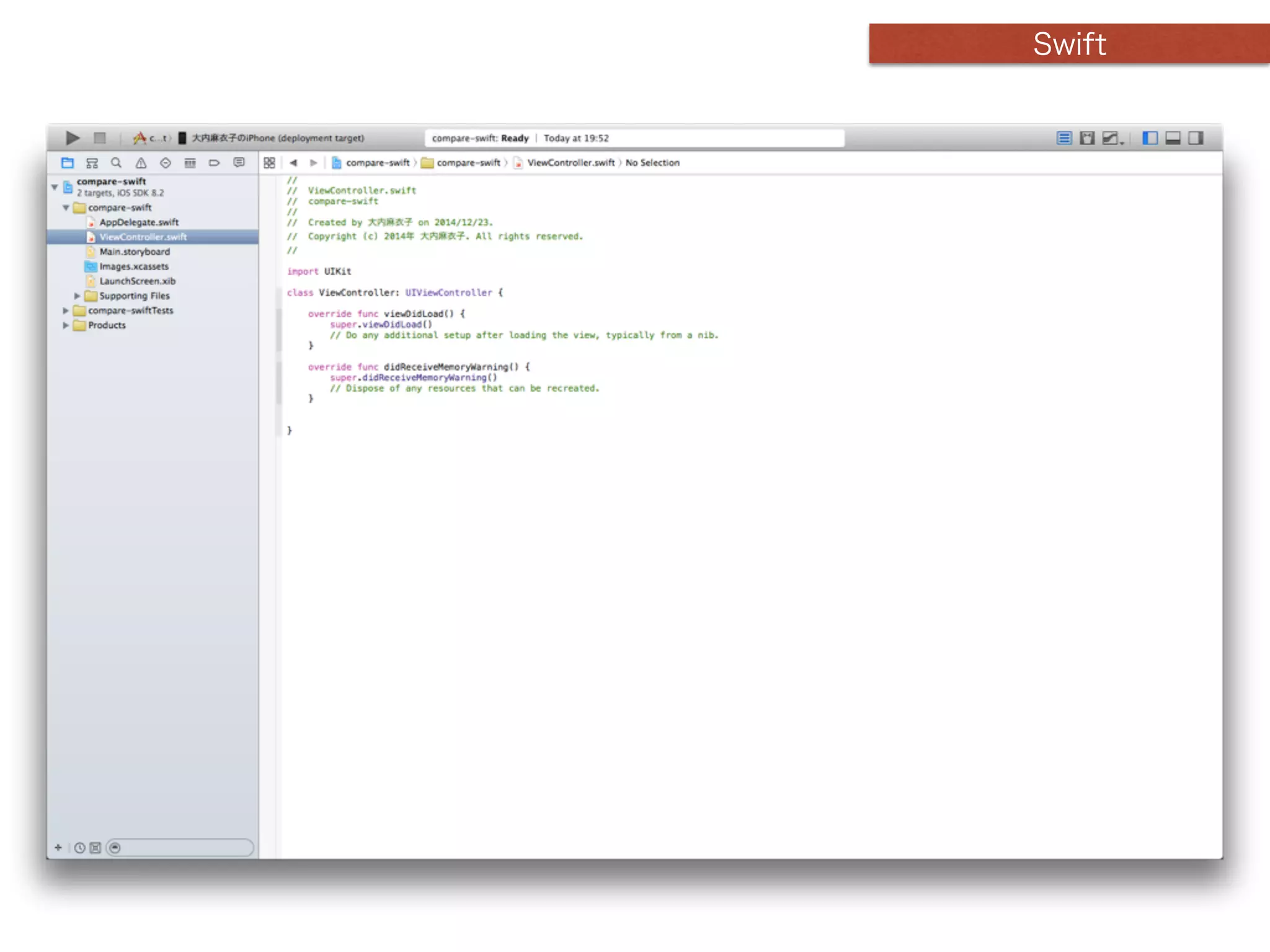Open the Find navigator tab
This screenshot has height=952, width=1270.
(x=116, y=163)
